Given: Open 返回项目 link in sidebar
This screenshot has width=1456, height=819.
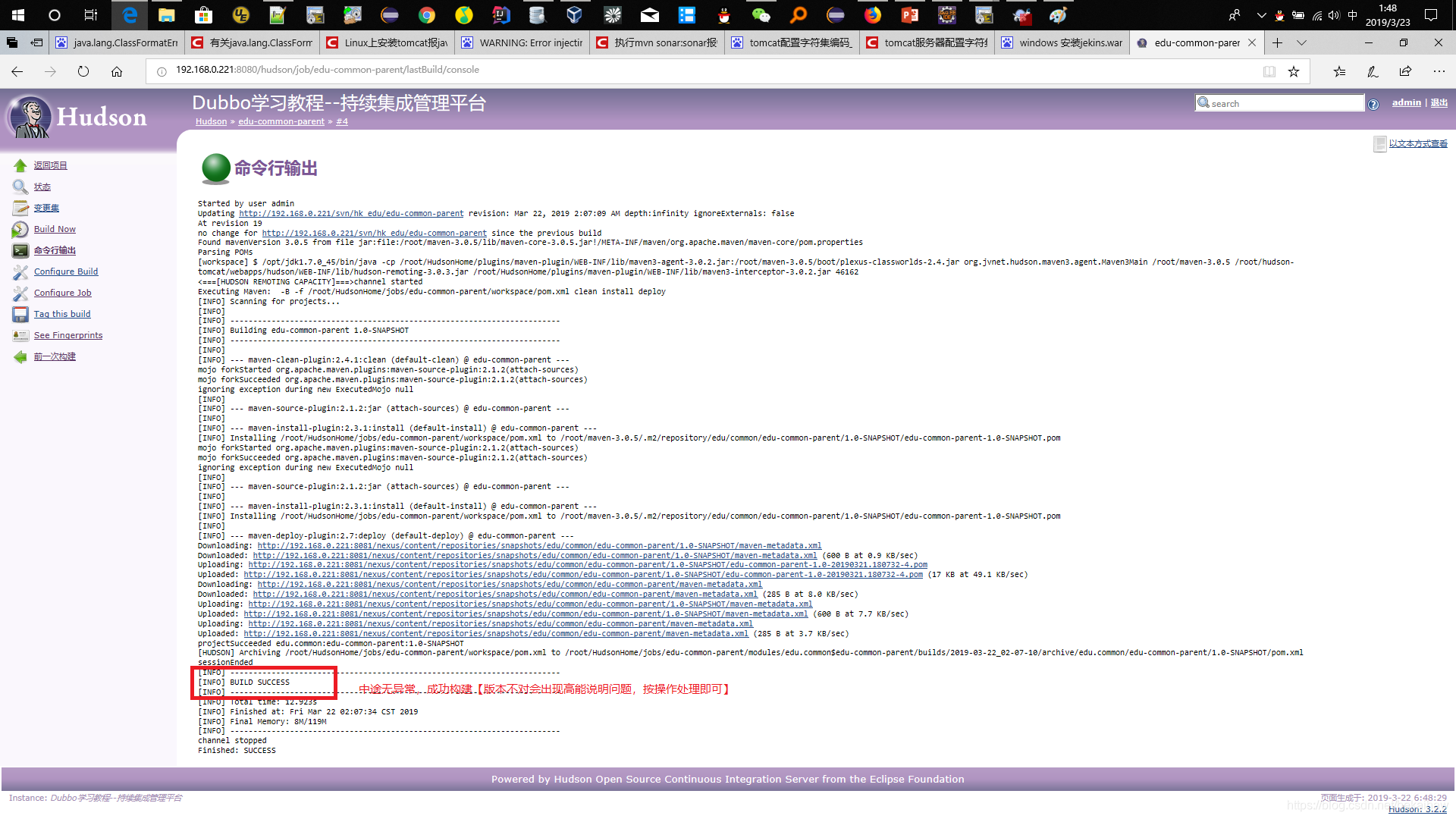Looking at the screenshot, I should (50, 165).
